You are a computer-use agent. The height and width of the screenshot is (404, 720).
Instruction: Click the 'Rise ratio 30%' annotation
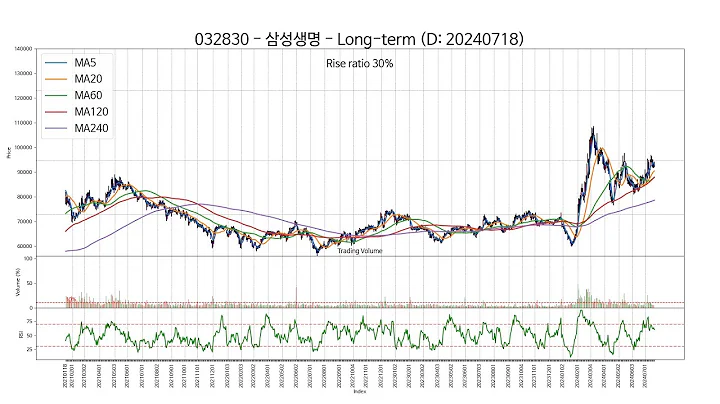coord(360,63)
